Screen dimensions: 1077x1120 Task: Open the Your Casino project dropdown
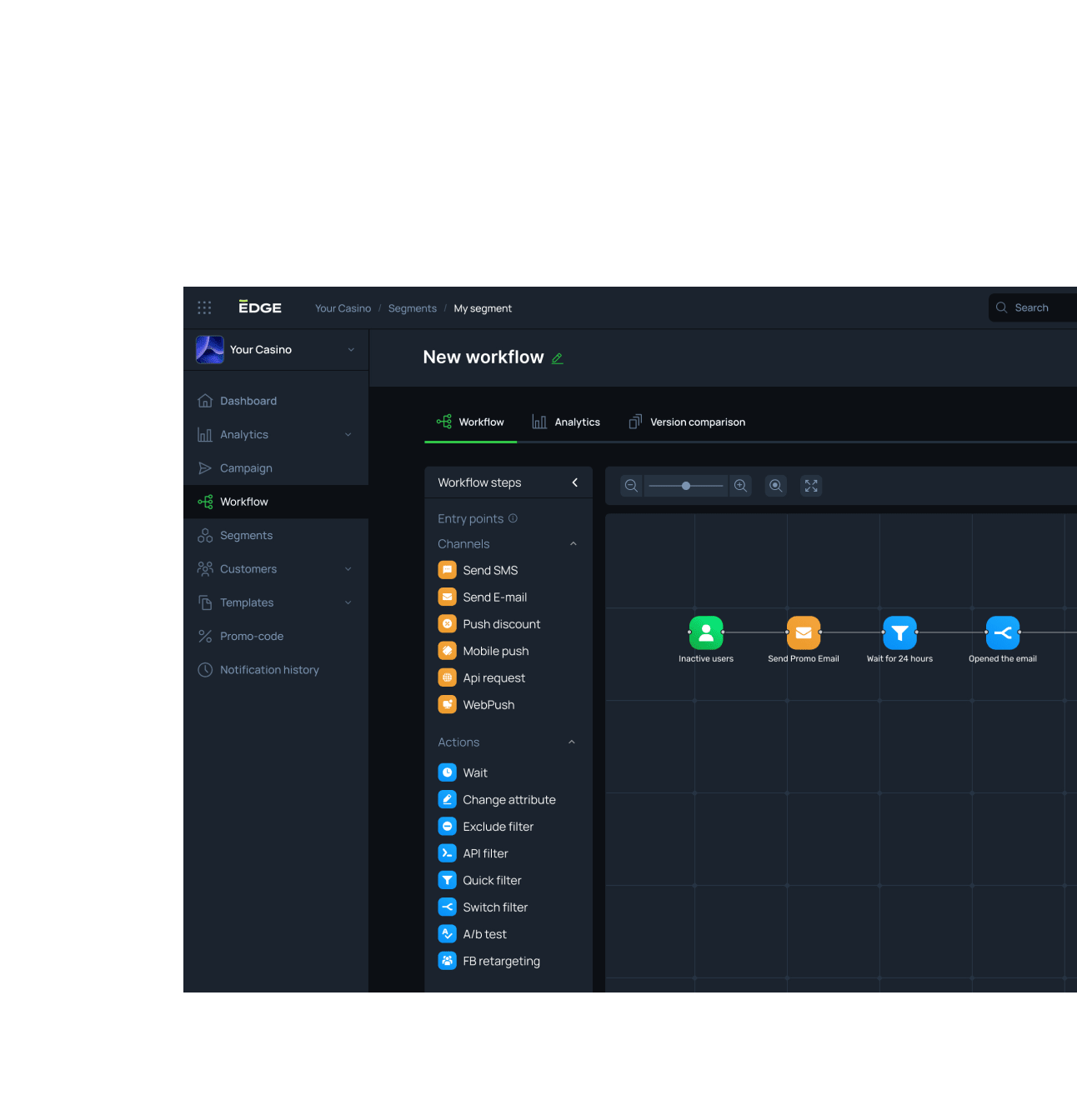tap(351, 350)
